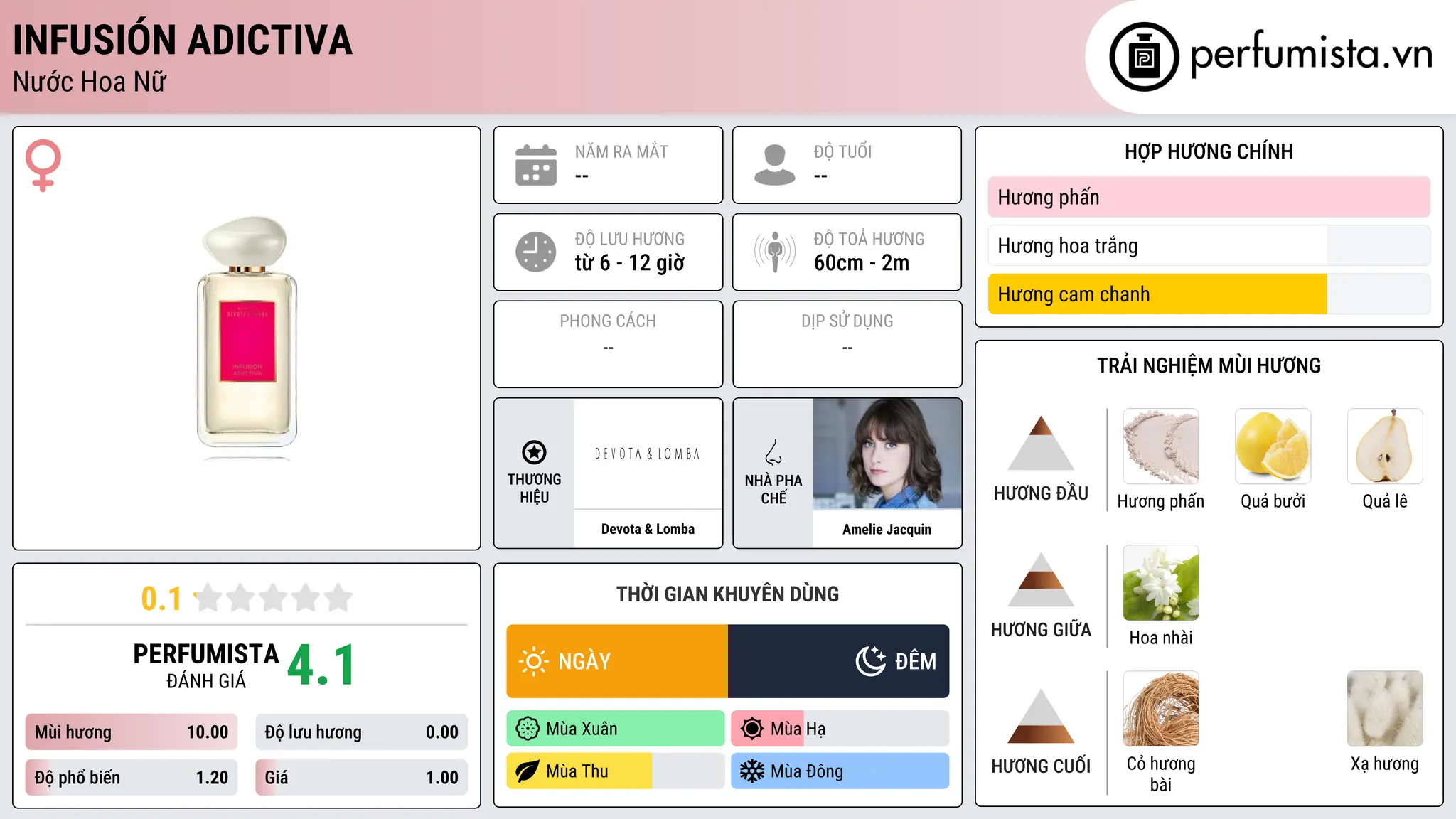
Task: Click the Infusión Adictiva bottle image
Action: click(247, 338)
